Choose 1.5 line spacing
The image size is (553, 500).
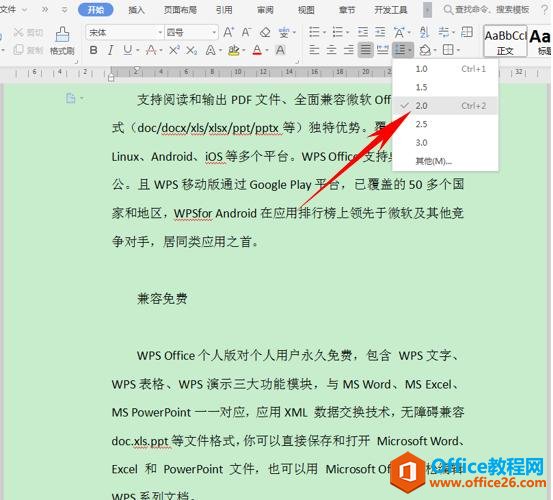(445, 87)
